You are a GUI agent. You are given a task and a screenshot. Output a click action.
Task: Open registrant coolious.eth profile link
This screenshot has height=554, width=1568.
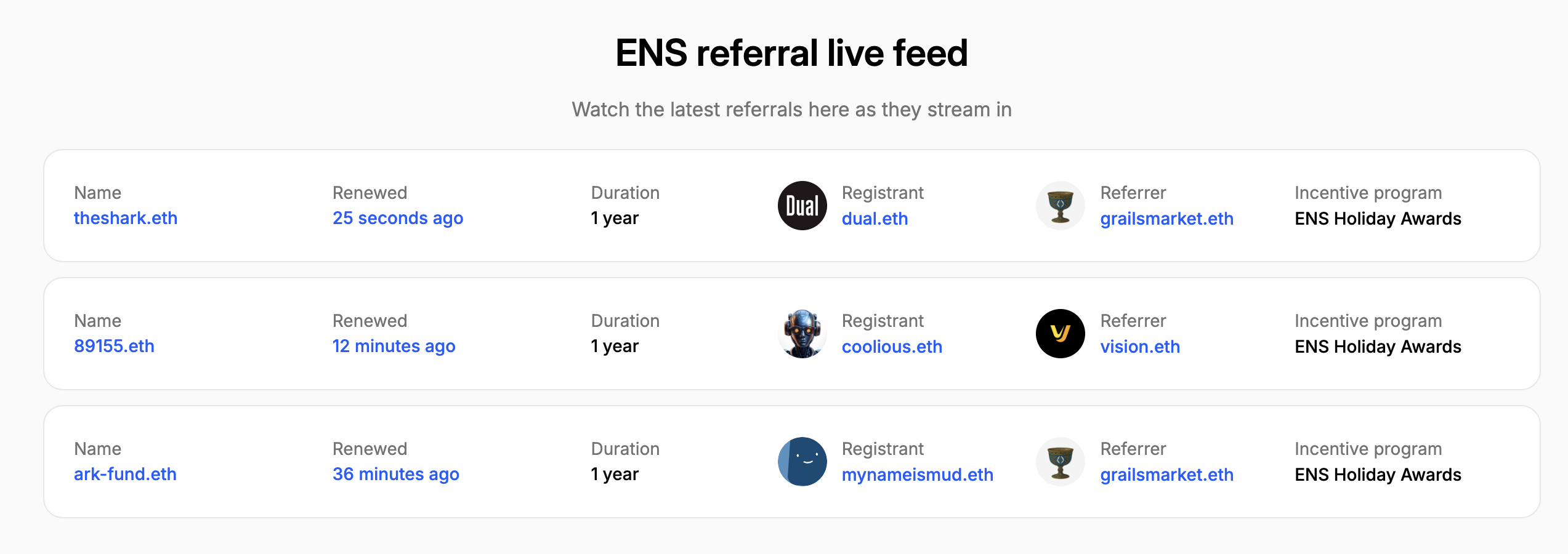[892, 347]
